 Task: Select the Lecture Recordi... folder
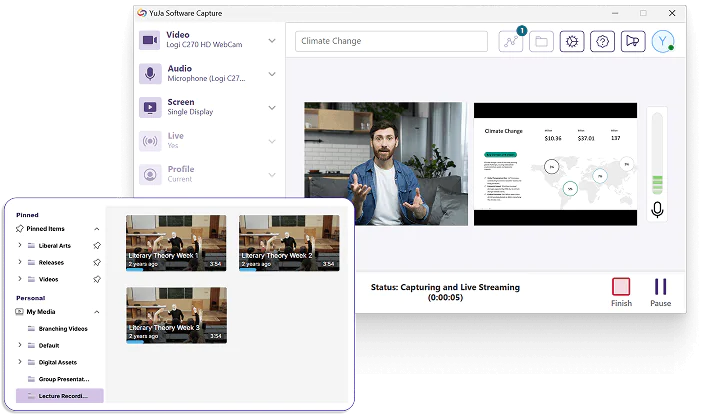(60, 396)
